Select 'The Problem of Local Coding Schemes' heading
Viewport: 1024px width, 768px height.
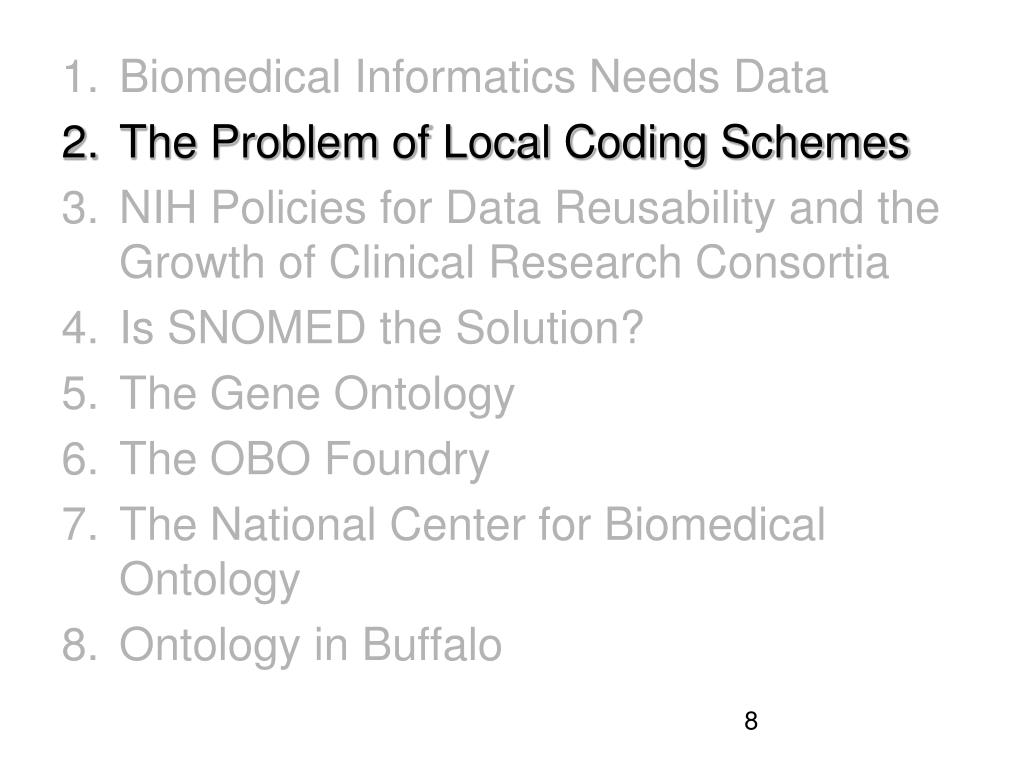515,144
